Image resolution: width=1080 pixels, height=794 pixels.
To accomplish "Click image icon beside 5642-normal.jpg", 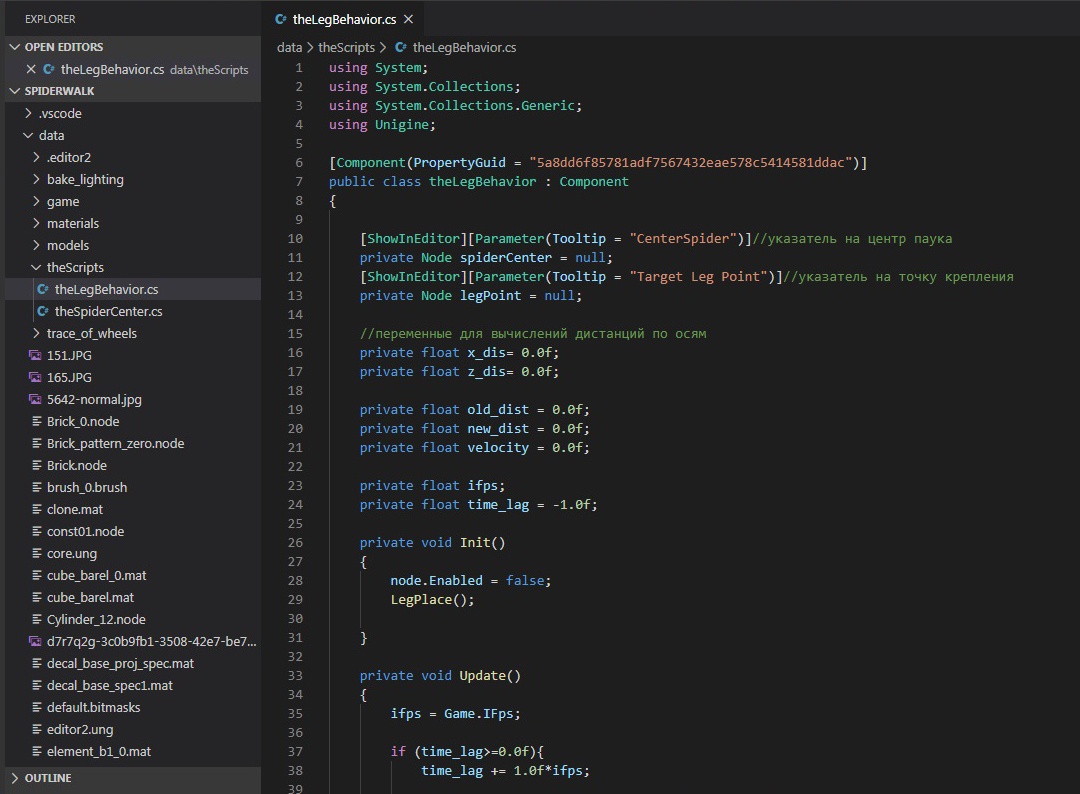I will (35, 400).
